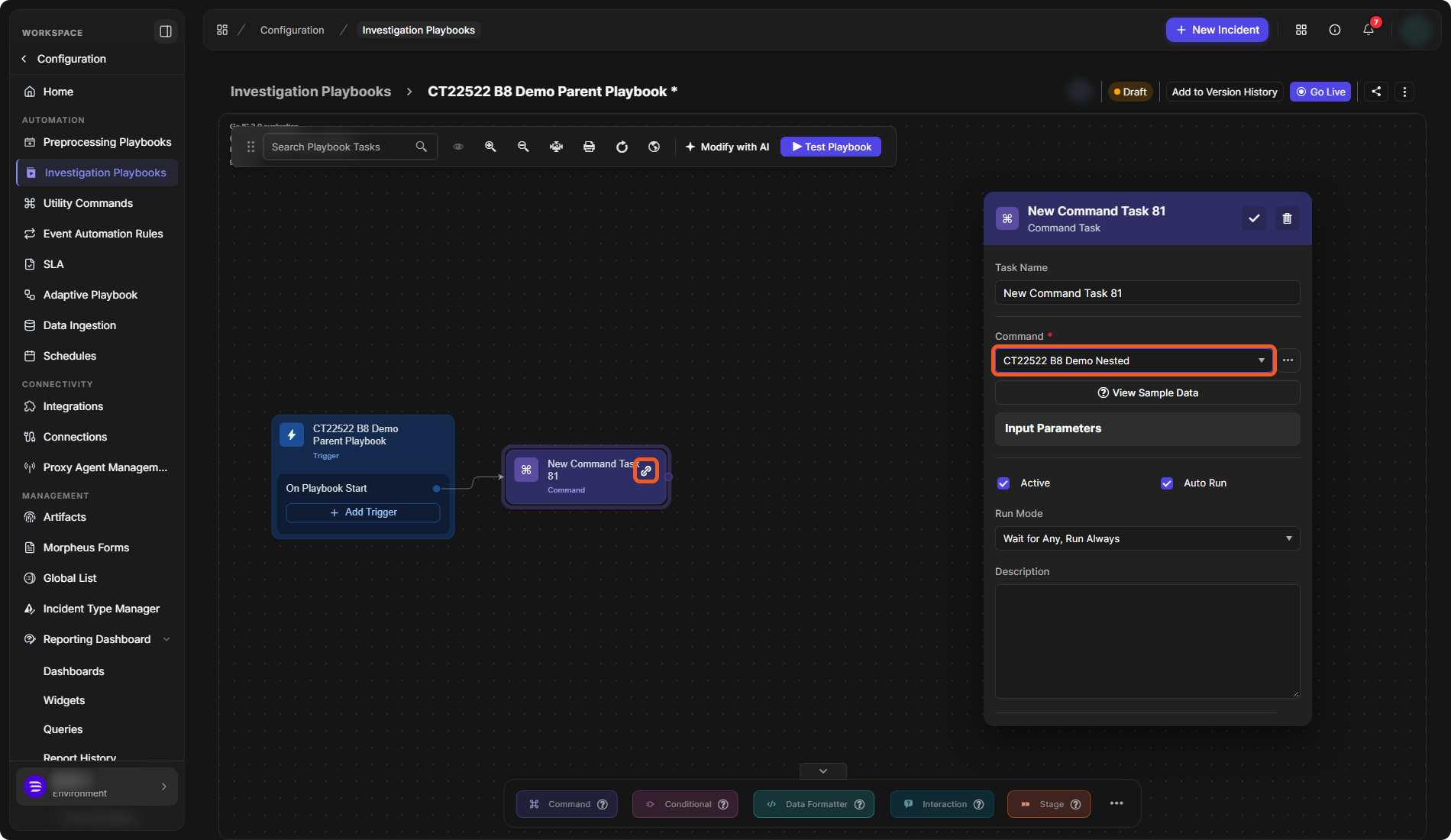Image resolution: width=1451 pixels, height=840 pixels.
Task: Click View Sample Data
Action: [x=1147, y=393]
